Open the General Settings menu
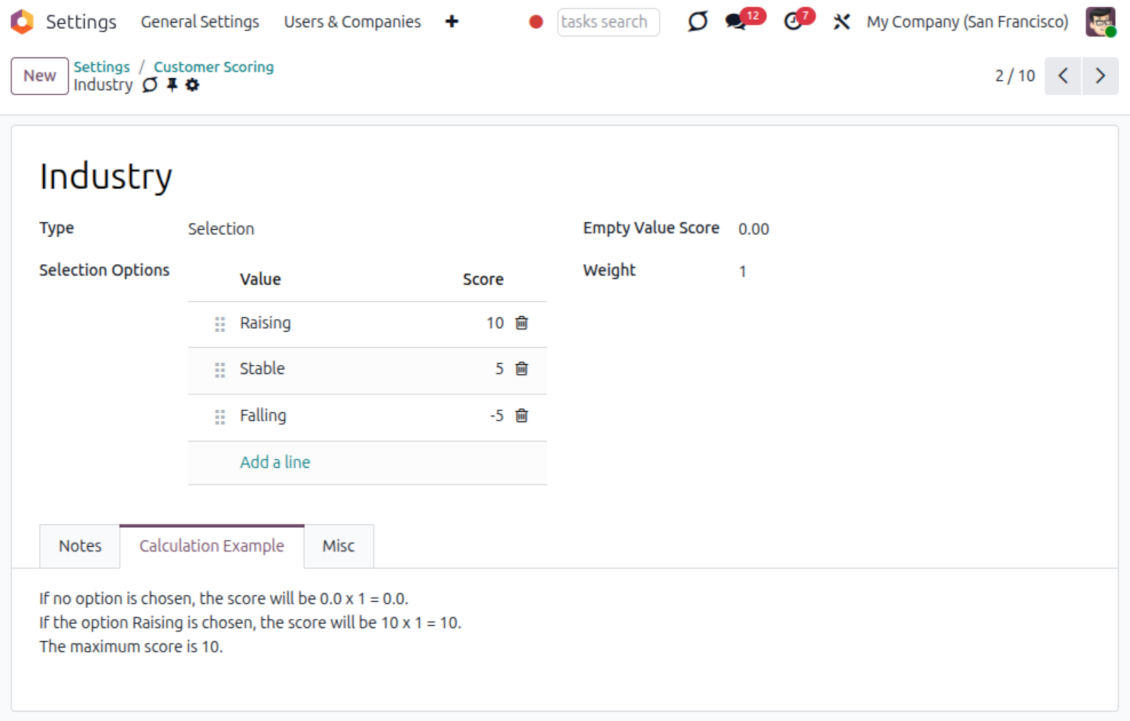Image resolution: width=1130 pixels, height=721 pixels. (200, 22)
